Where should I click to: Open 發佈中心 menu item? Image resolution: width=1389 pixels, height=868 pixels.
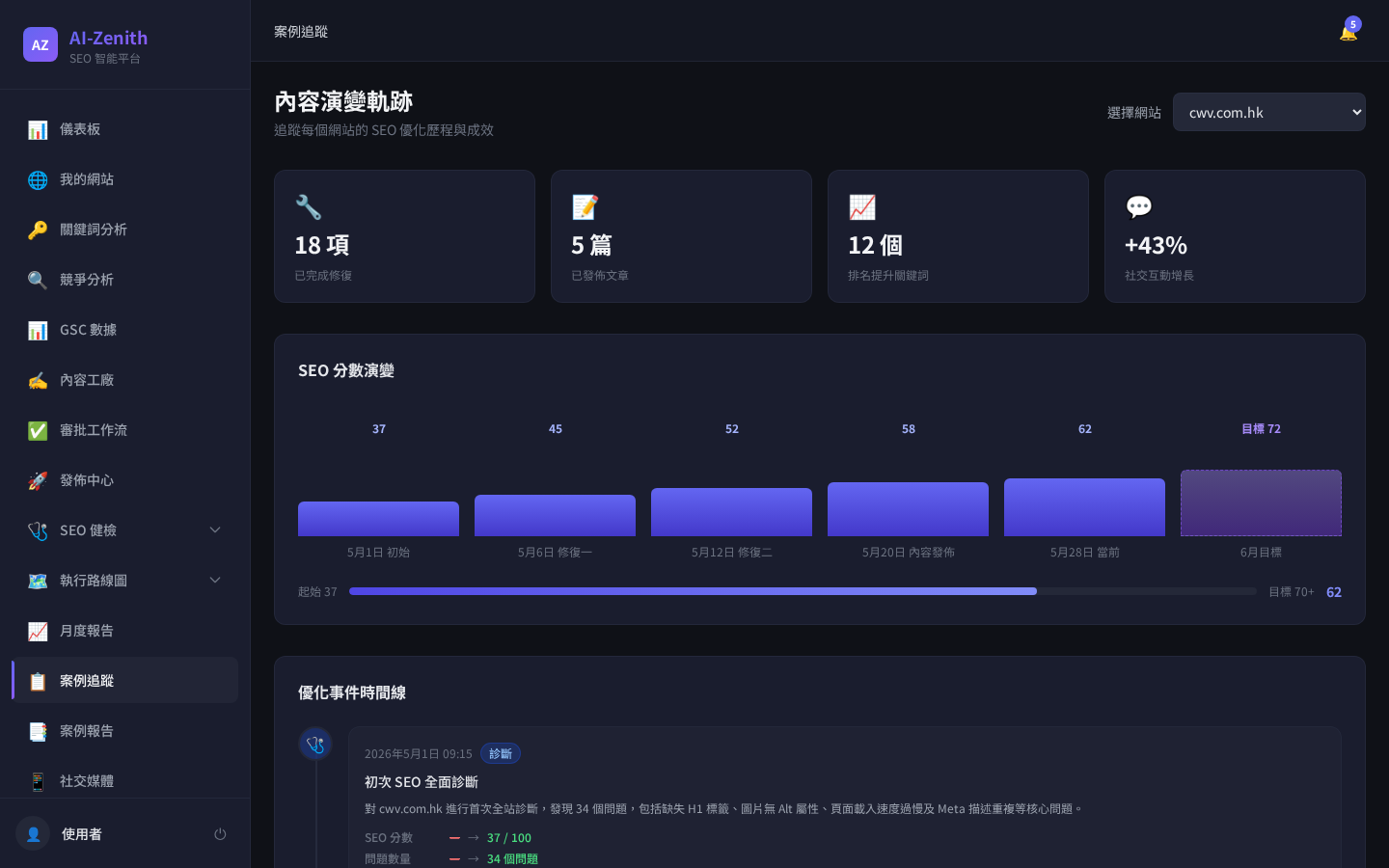124,480
